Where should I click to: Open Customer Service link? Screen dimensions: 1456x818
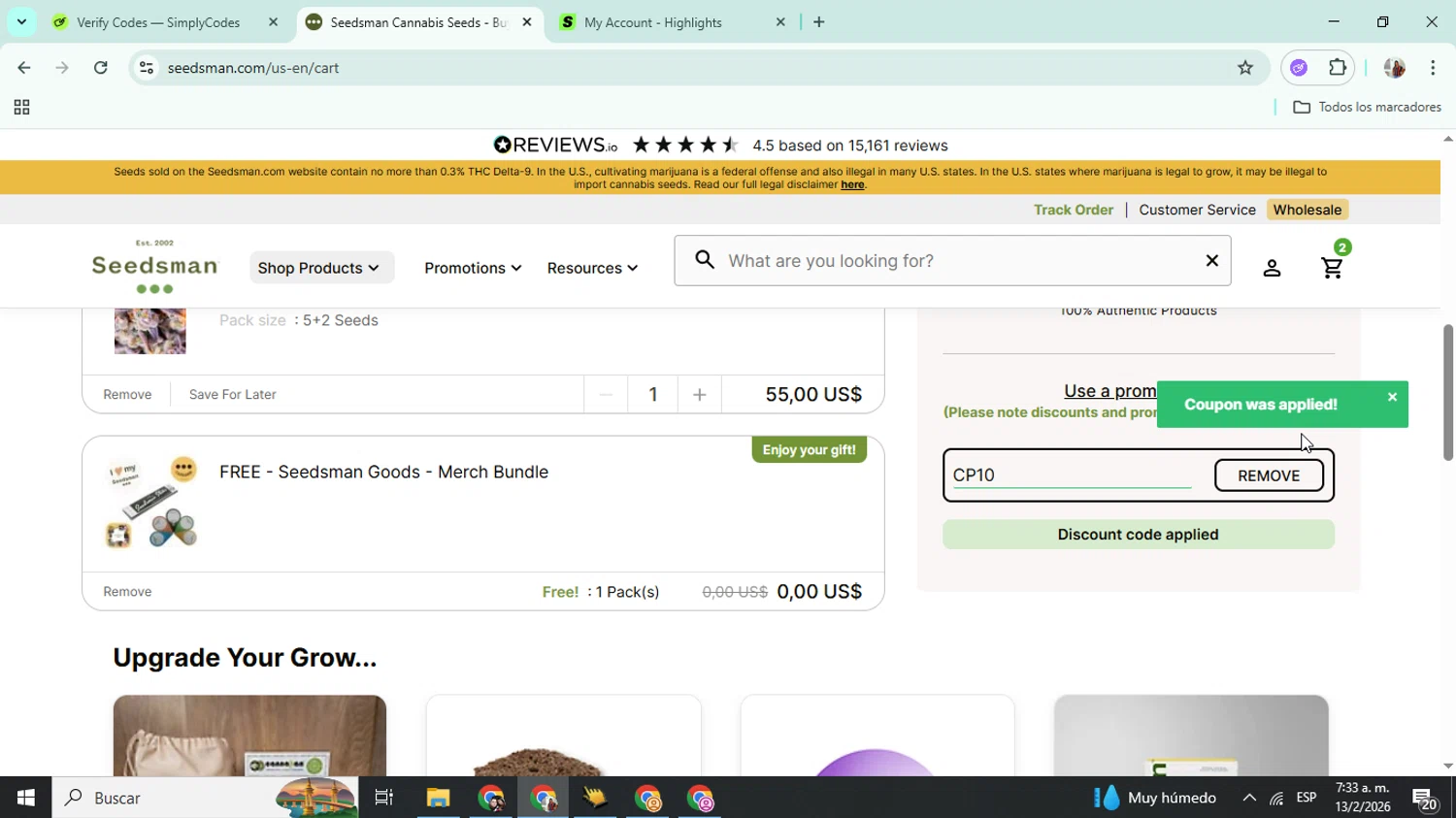pos(1197,210)
